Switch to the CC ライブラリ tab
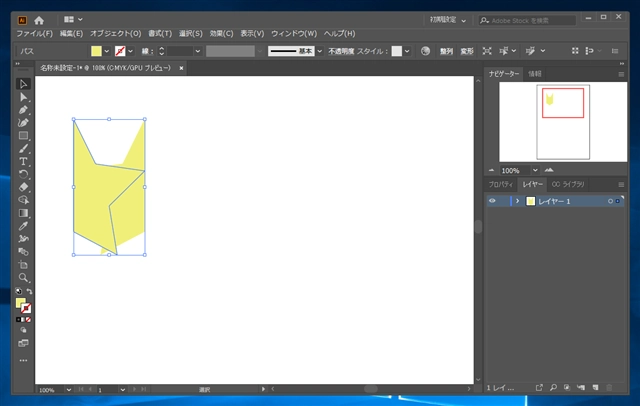The image size is (640, 406). coord(568,184)
